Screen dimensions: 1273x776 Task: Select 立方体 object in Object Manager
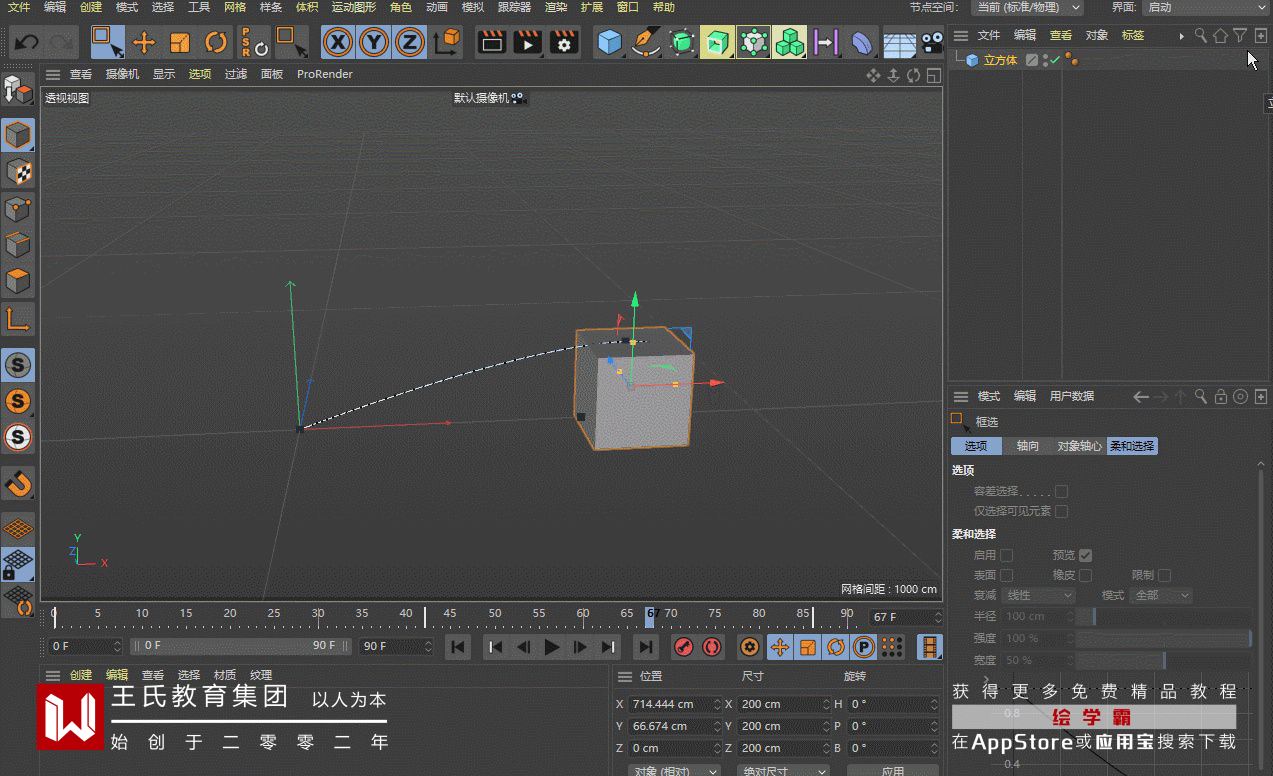(1000, 60)
